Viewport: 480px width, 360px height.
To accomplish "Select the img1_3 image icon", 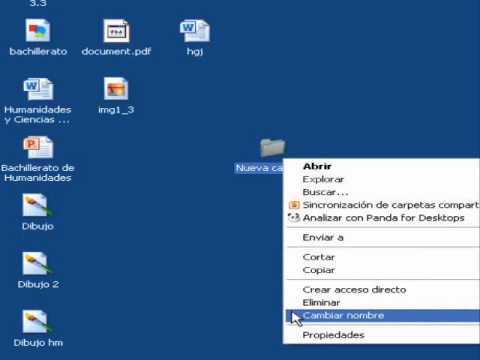I will point(116,89).
